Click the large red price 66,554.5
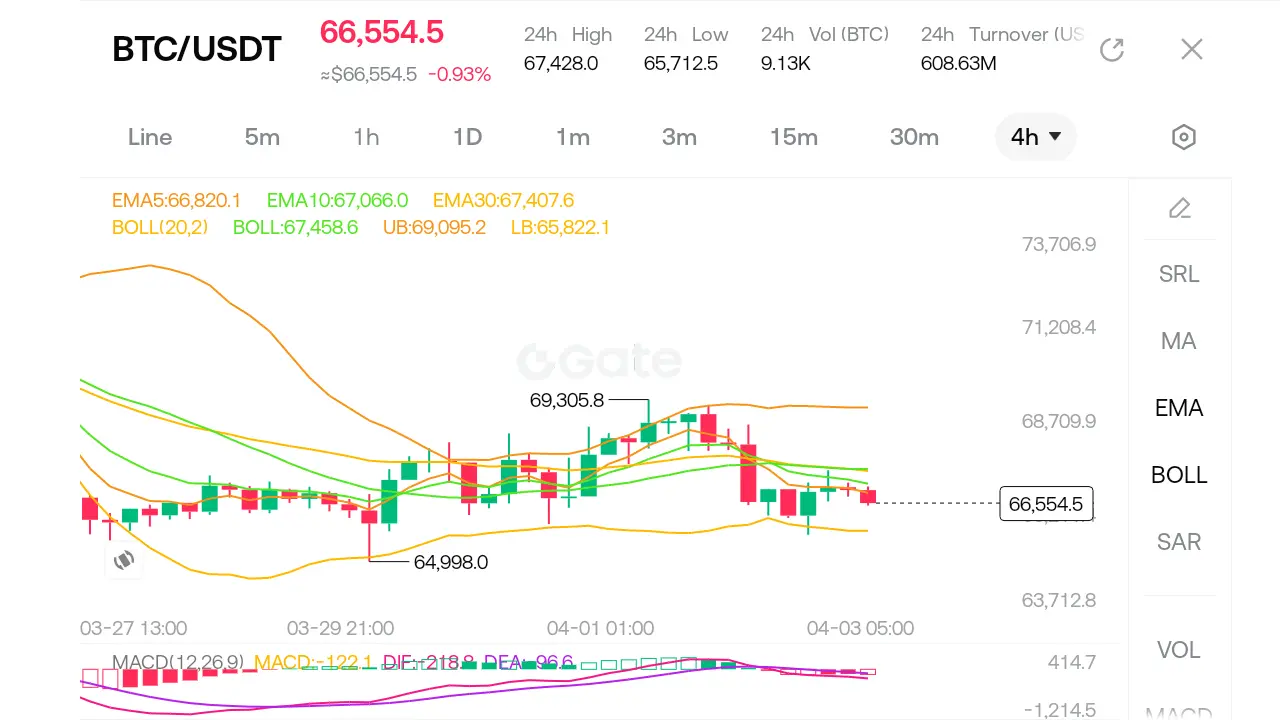 pos(382,32)
